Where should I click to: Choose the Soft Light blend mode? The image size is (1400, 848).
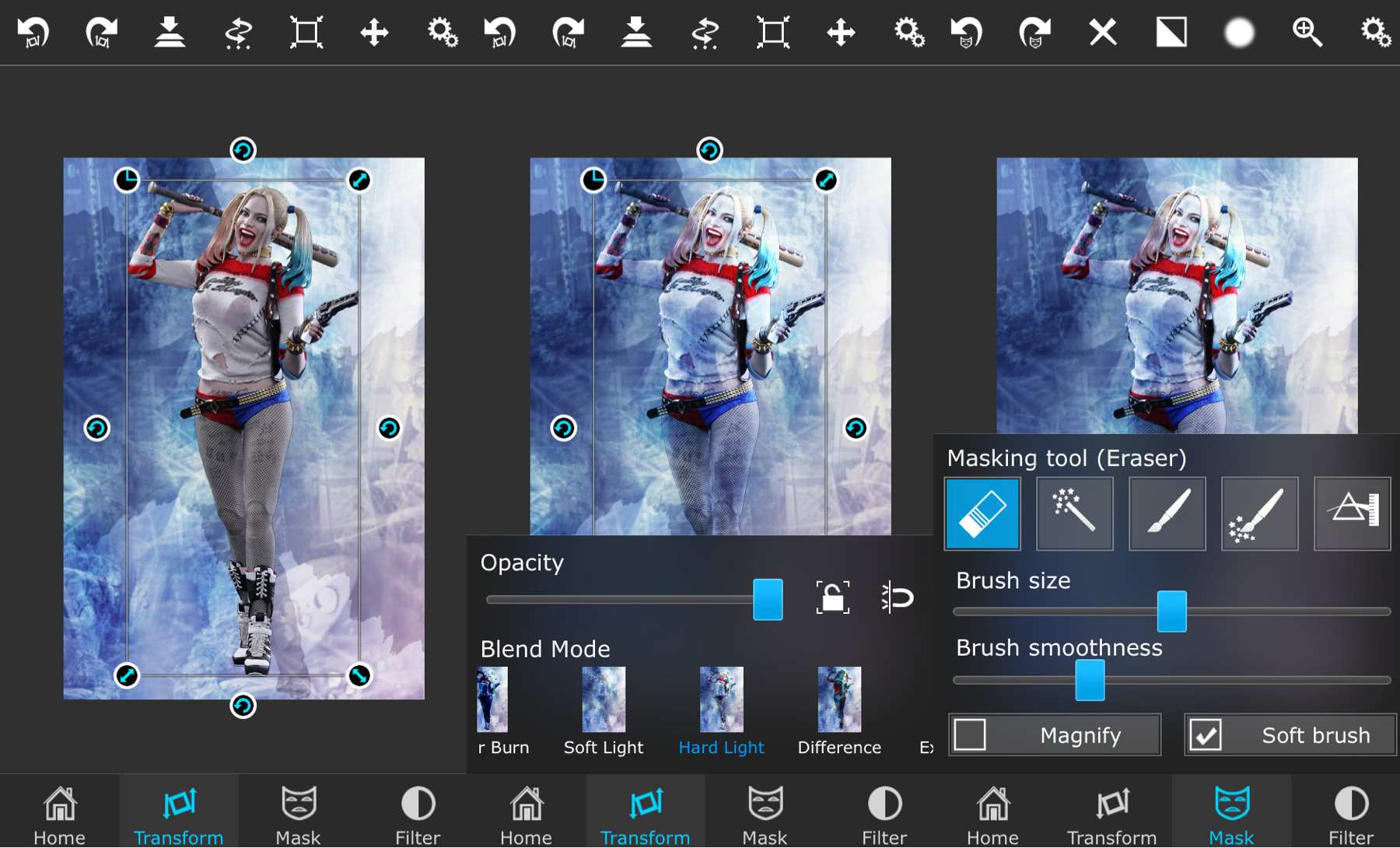[604, 712]
